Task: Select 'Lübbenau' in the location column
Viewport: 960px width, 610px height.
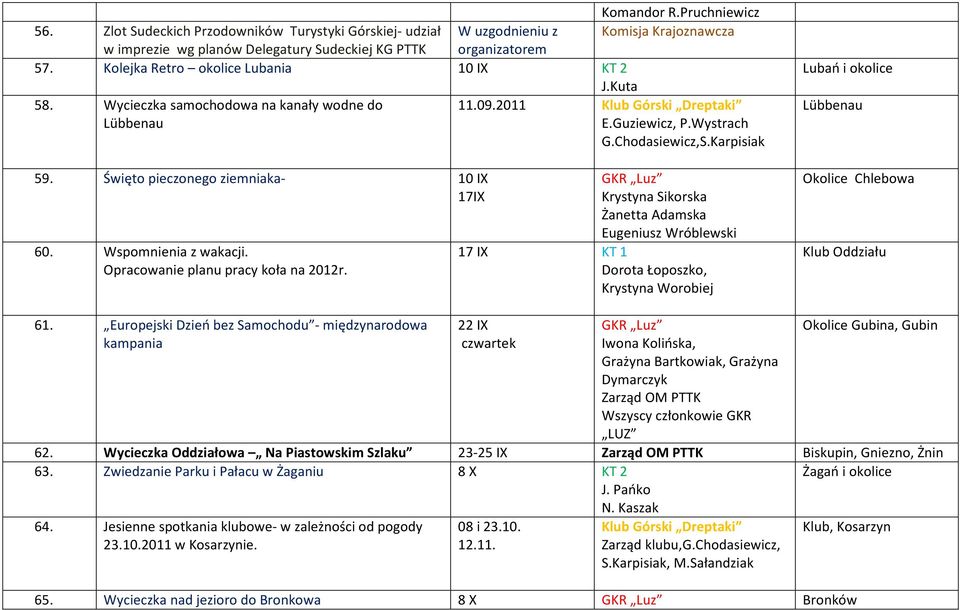Action: coord(833,105)
